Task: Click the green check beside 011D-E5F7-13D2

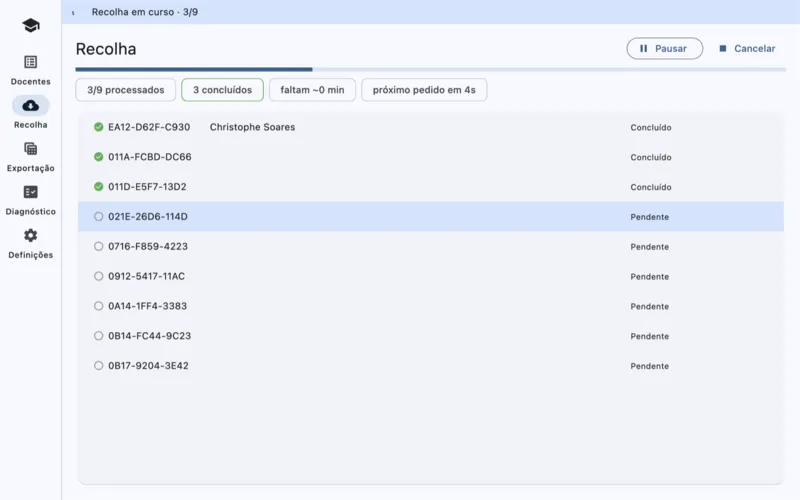Action: pos(98,187)
